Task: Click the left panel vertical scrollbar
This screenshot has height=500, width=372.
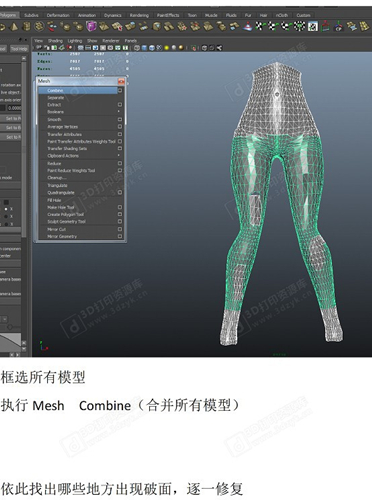Action: click(24, 147)
